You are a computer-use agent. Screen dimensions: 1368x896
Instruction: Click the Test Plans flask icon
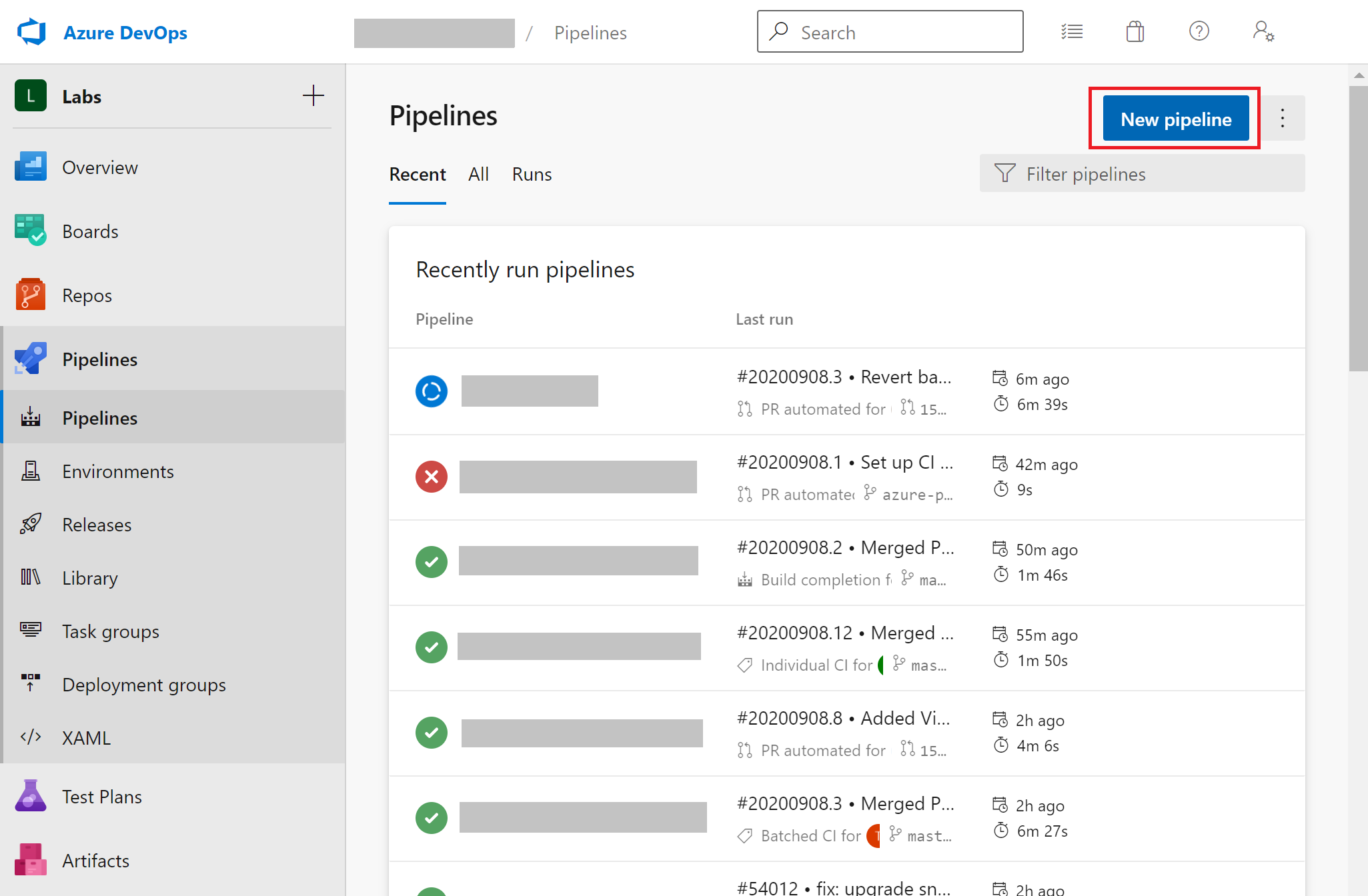pyautogui.click(x=31, y=795)
